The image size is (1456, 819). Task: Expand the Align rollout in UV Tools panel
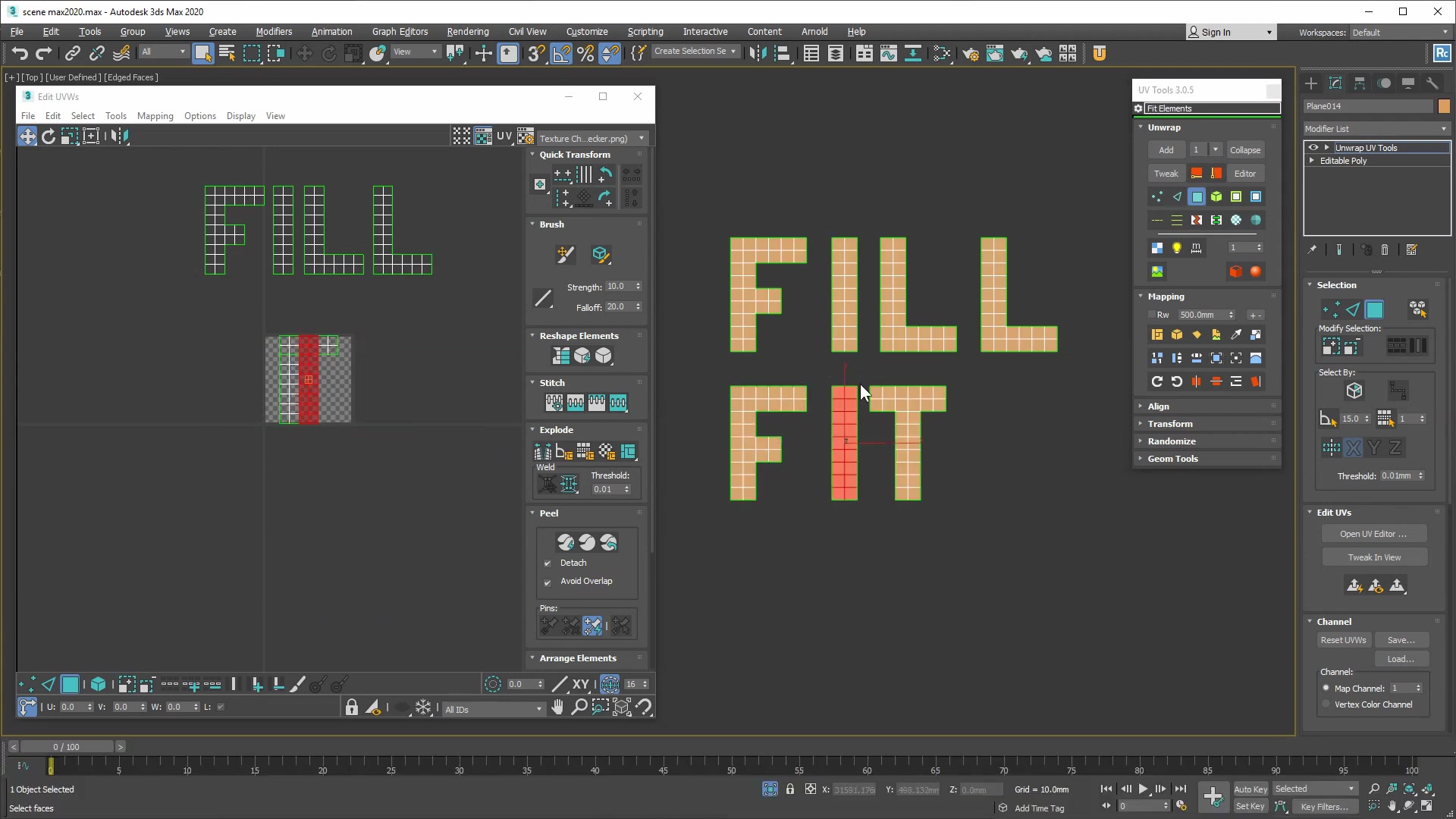(x=1157, y=406)
